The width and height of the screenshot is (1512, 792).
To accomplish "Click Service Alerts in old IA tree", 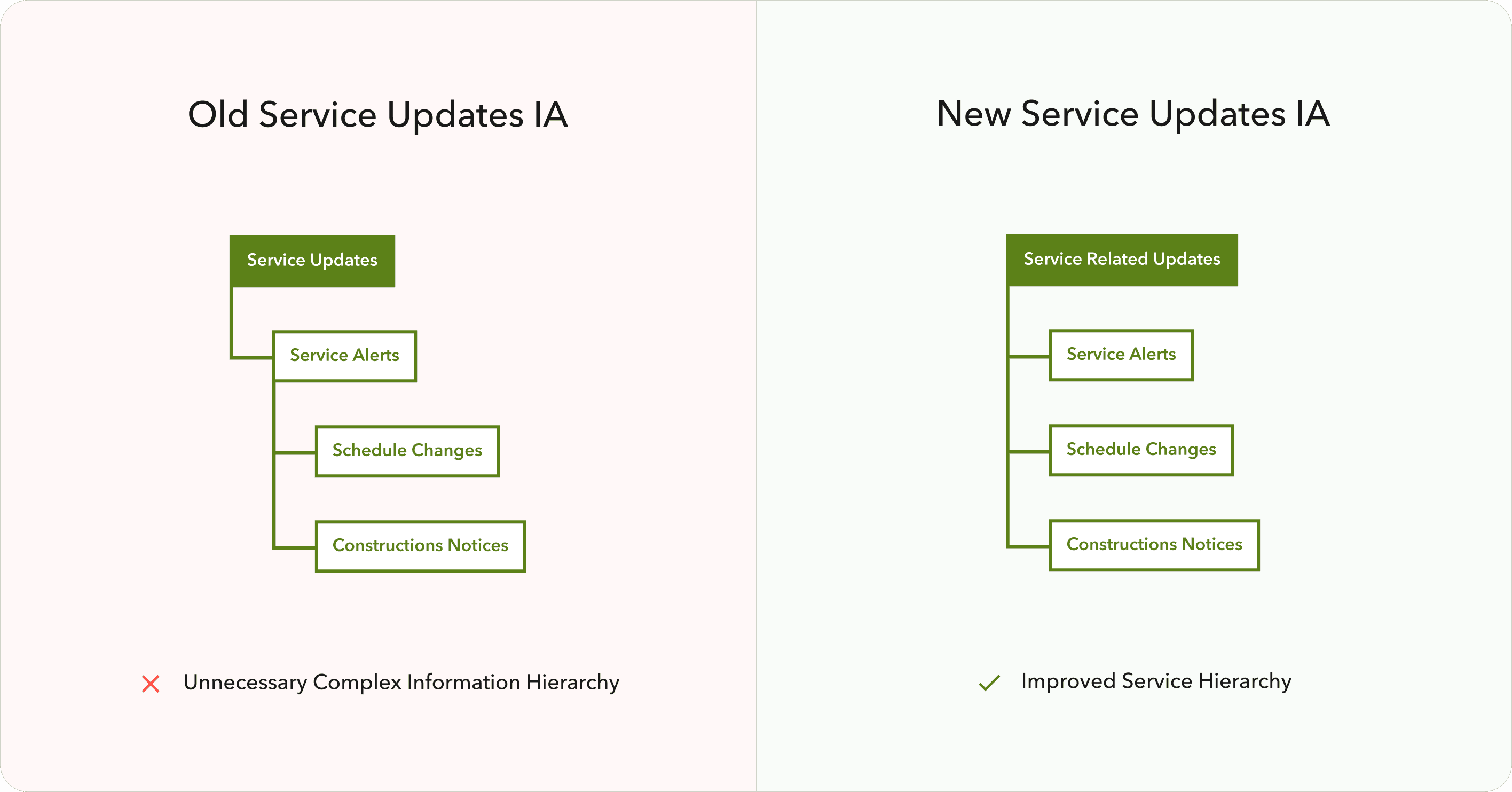I will 344,356.
